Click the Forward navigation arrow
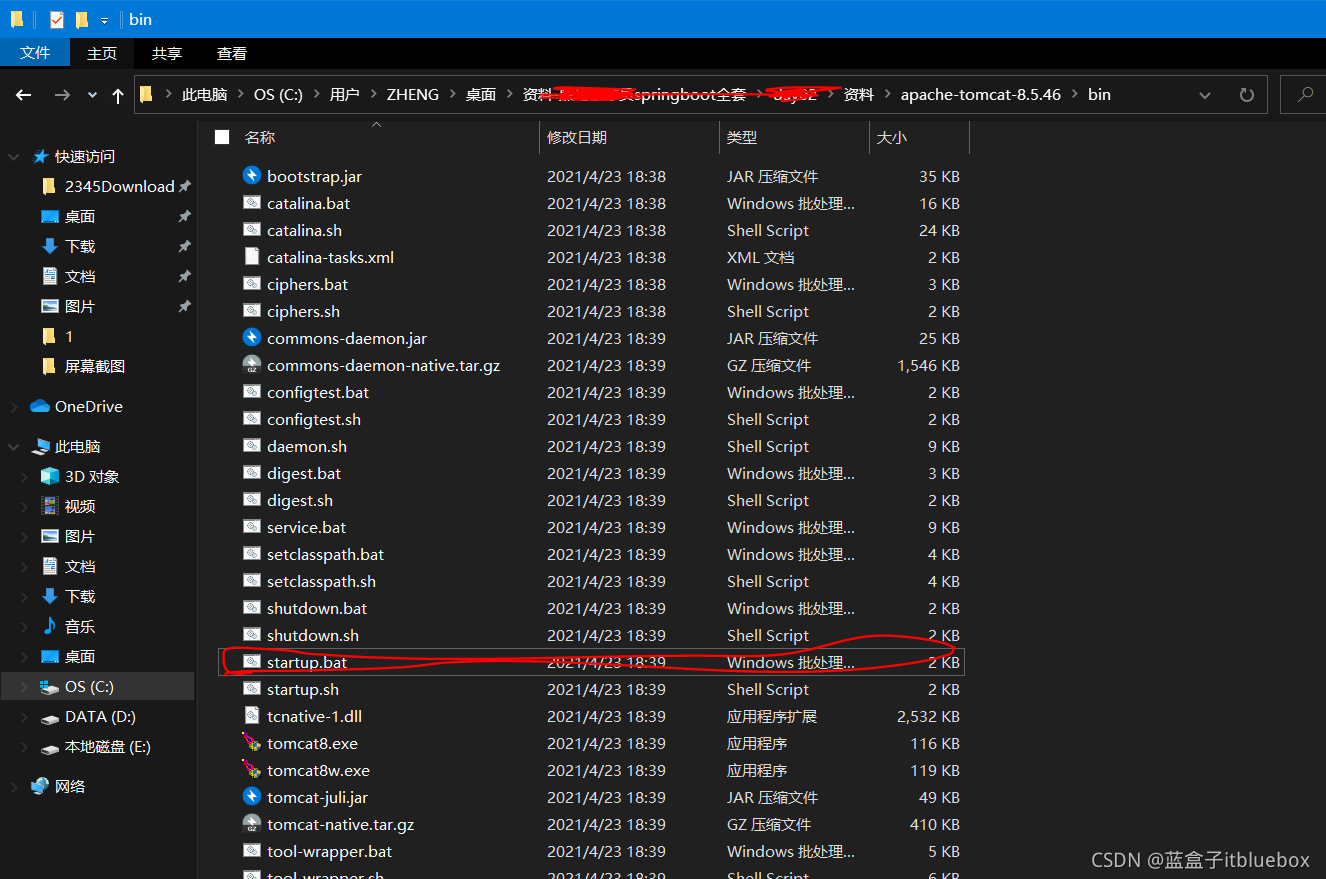 [x=62, y=95]
